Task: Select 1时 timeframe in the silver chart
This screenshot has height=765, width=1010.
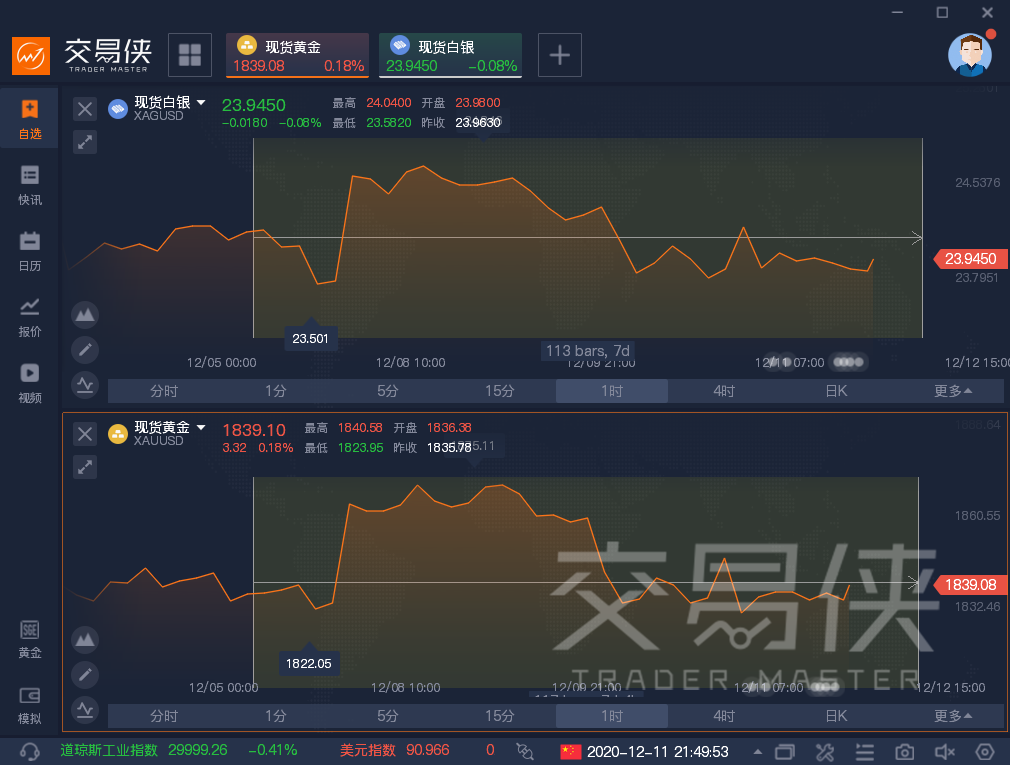Action: coord(612,391)
